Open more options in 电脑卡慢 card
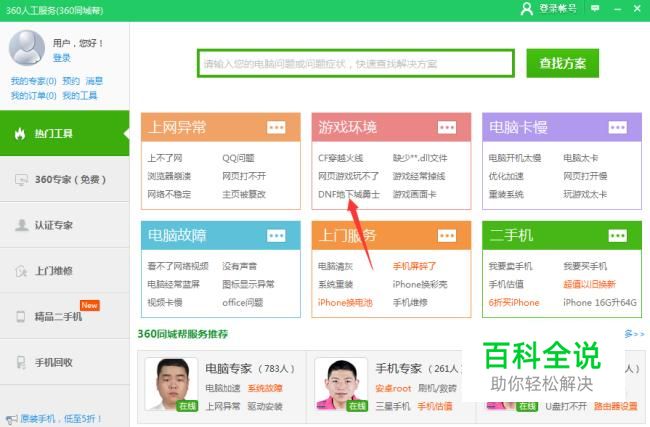This screenshot has width=650, height=427. click(618, 127)
